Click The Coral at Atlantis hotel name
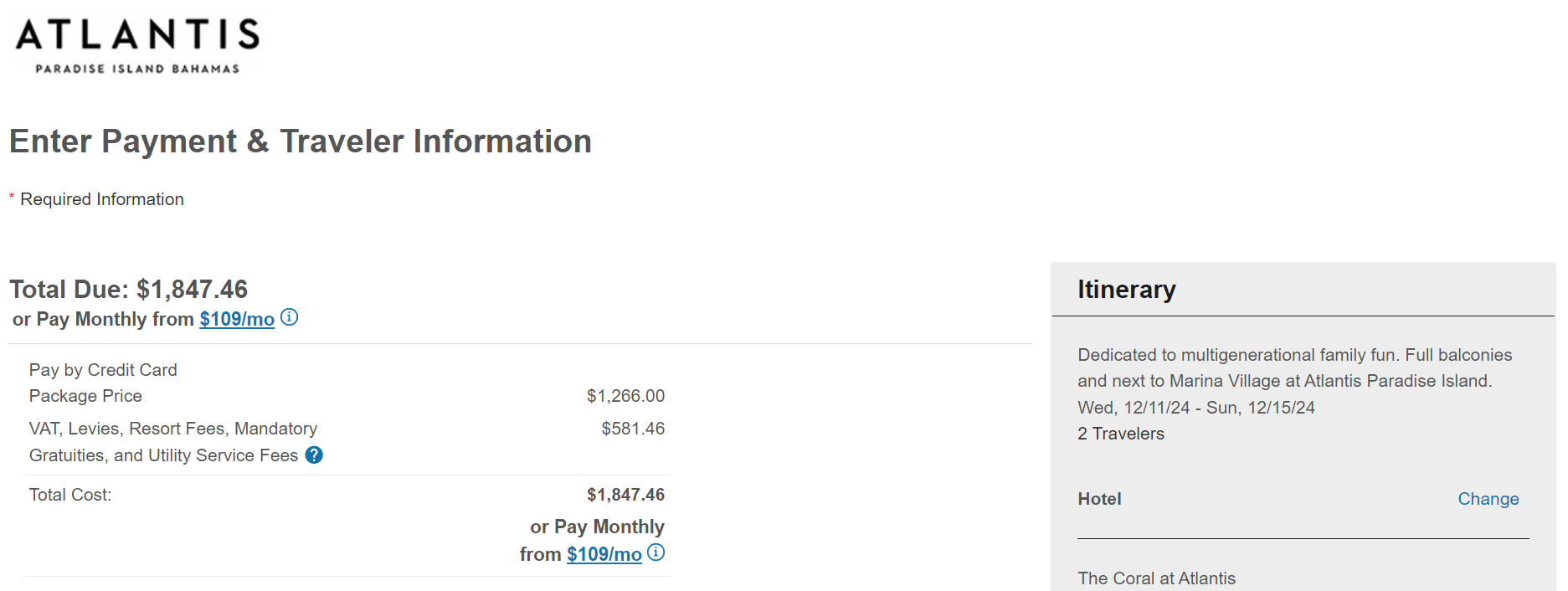 click(1156, 578)
